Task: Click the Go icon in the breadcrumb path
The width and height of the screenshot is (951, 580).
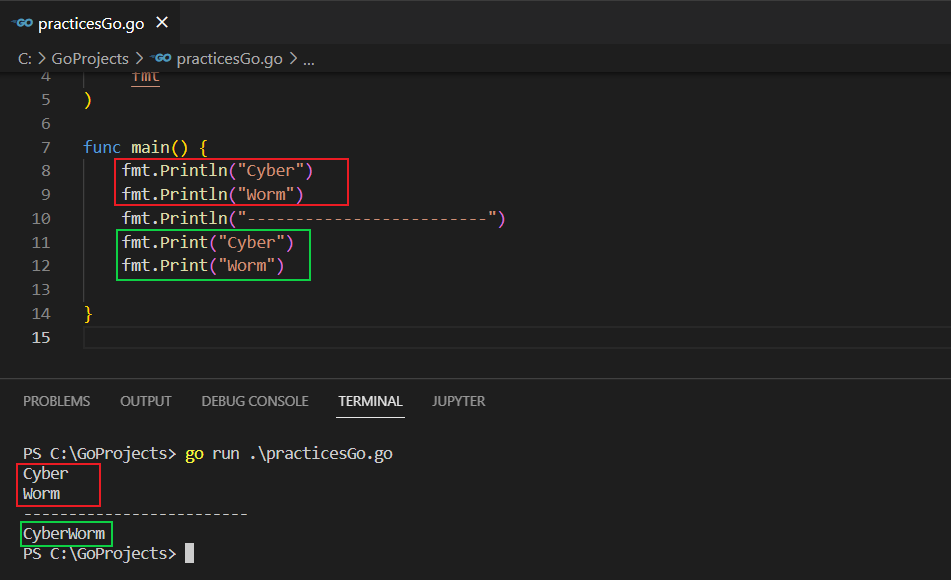Action: (x=161, y=59)
